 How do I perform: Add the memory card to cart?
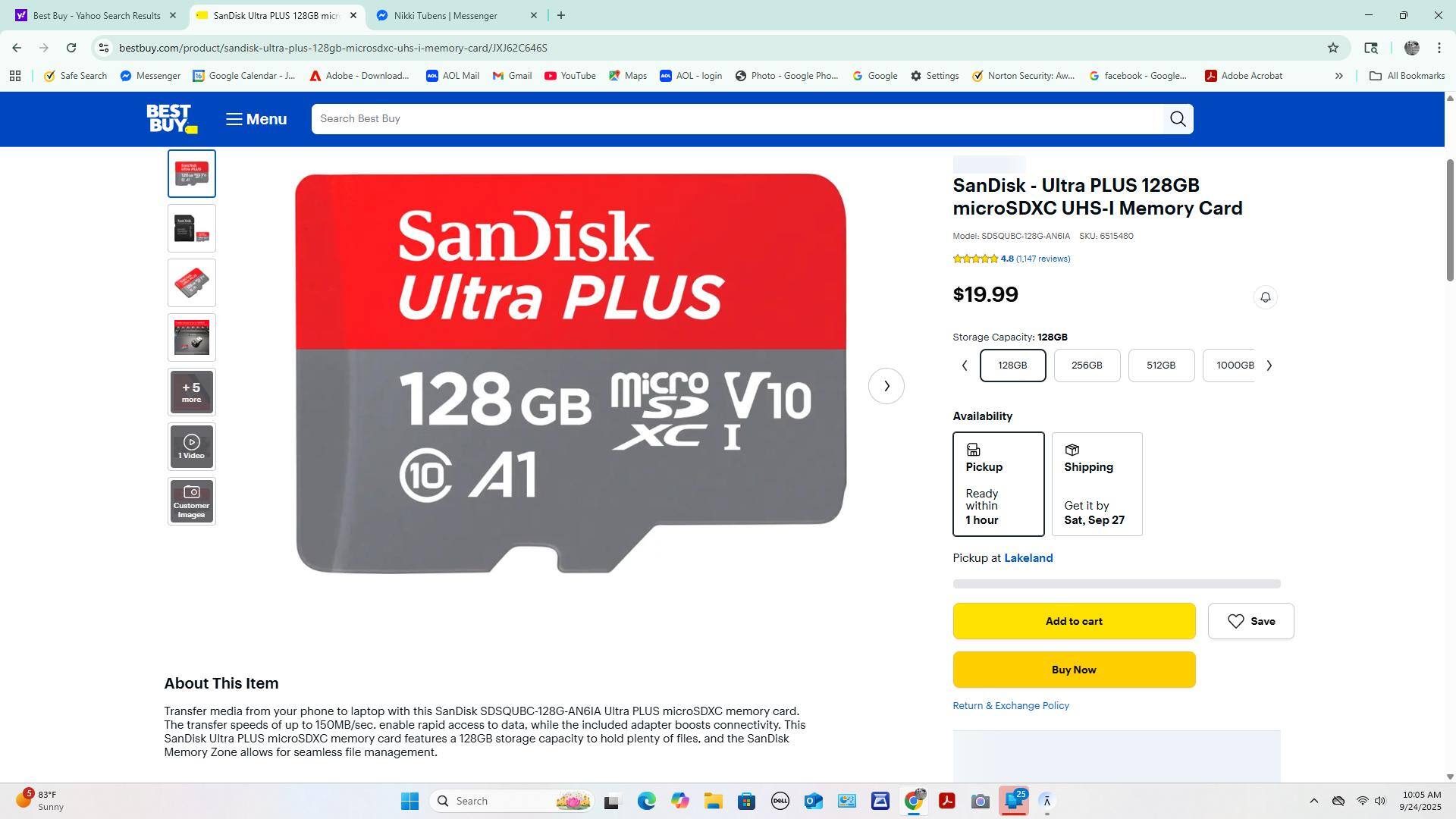coord(1074,621)
